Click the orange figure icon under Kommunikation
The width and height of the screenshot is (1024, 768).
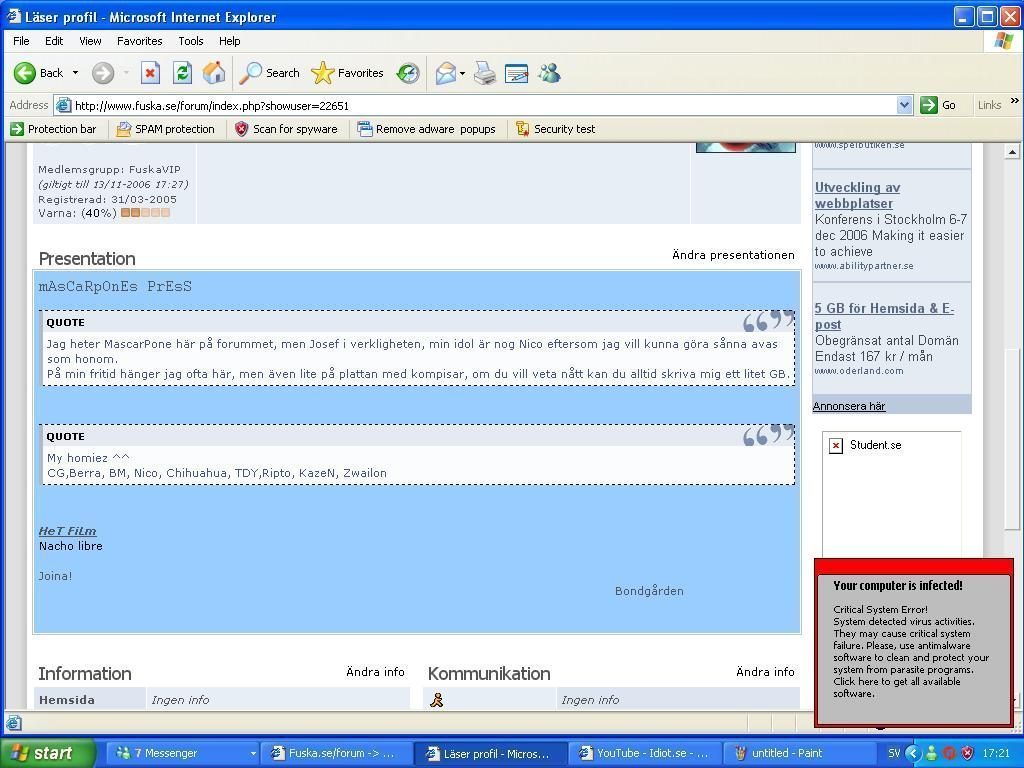click(x=437, y=700)
